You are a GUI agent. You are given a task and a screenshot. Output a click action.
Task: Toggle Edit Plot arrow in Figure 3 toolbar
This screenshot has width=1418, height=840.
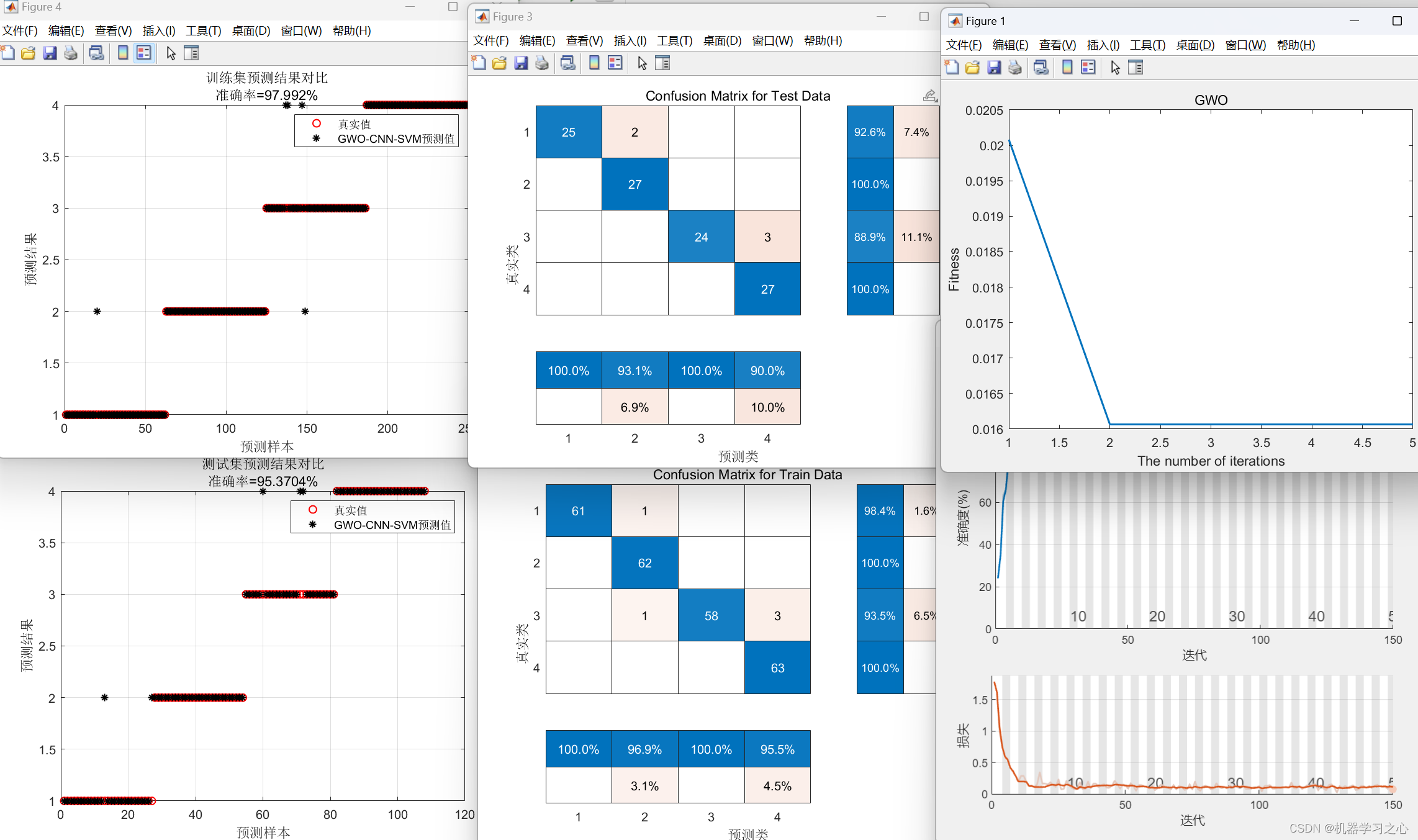pyautogui.click(x=643, y=63)
